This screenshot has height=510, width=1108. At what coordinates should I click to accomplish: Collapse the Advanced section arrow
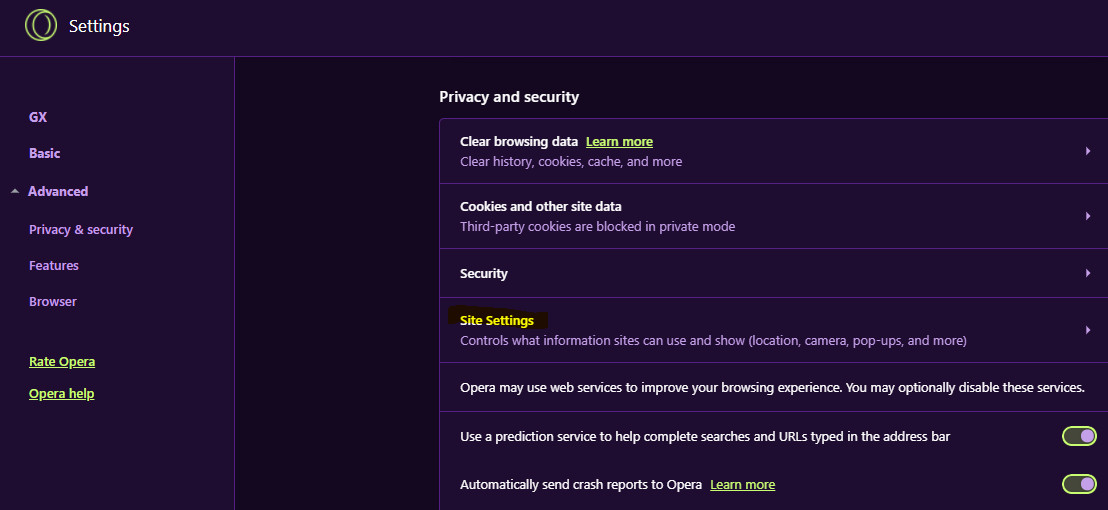tap(15, 191)
